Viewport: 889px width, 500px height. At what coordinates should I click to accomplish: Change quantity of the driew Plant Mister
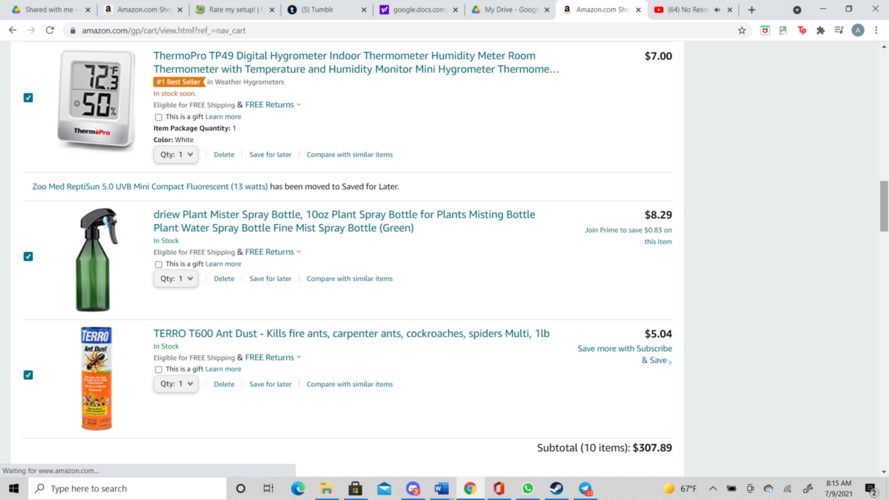coord(175,279)
